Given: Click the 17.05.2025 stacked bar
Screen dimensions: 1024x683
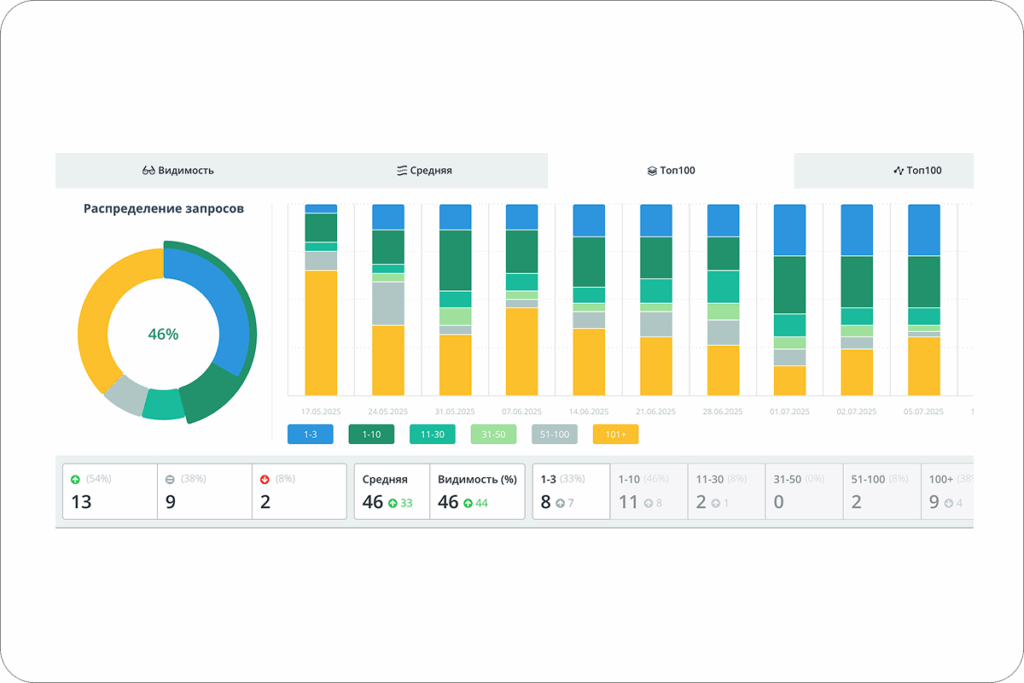Looking at the screenshot, I should 321,300.
